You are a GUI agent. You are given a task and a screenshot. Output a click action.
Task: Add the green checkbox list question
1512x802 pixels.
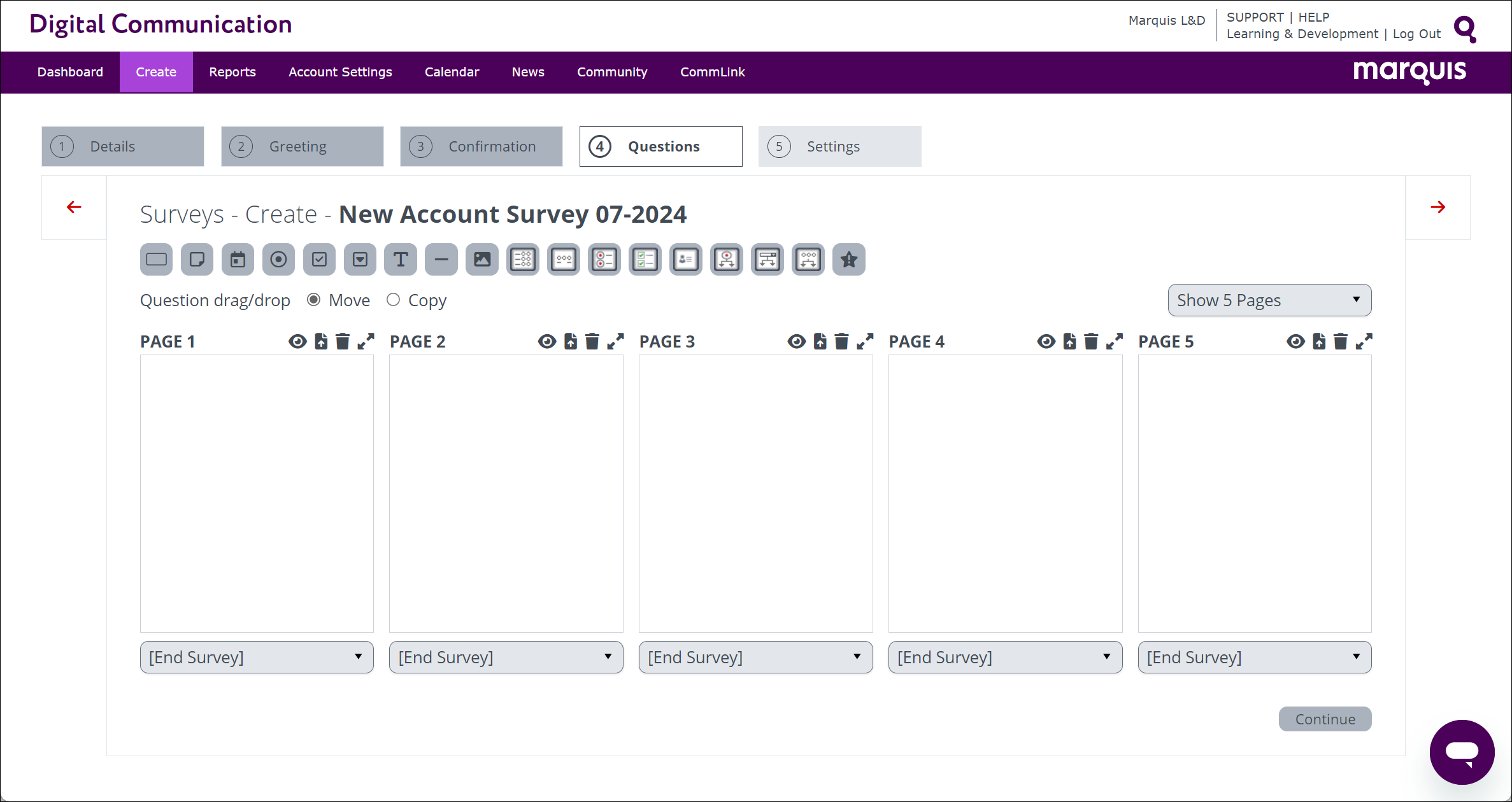pyautogui.click(x=645, y=260)
